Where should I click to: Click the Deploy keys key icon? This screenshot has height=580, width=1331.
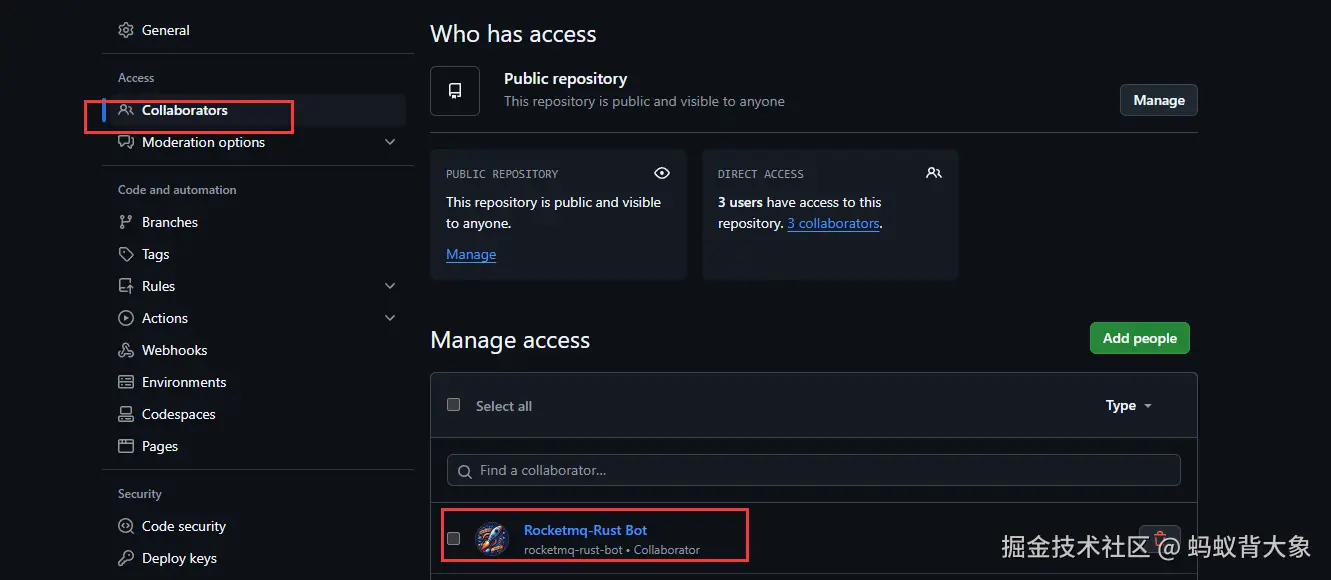coord(126,558)
